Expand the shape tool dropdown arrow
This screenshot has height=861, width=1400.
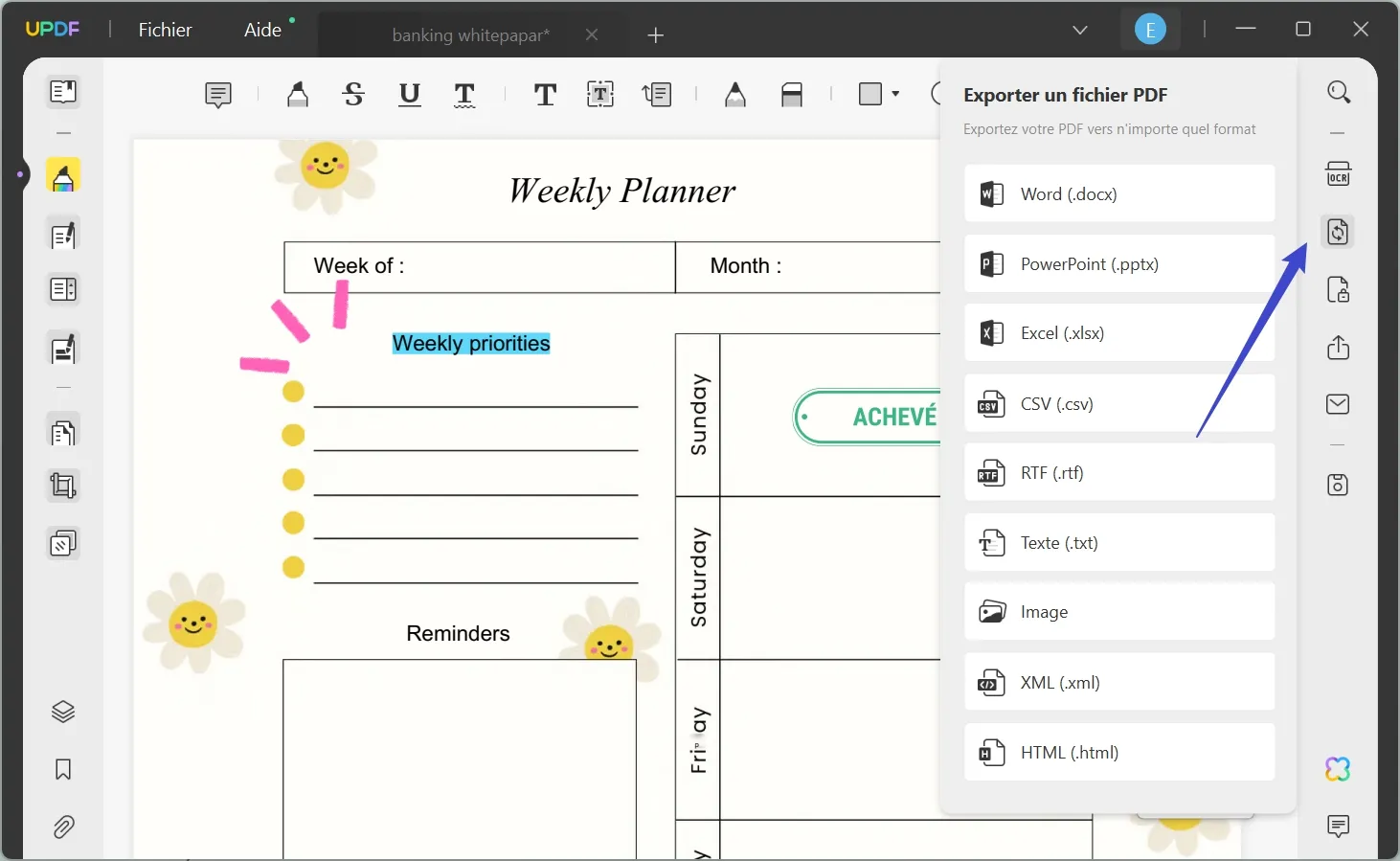[x=896, y=94]
